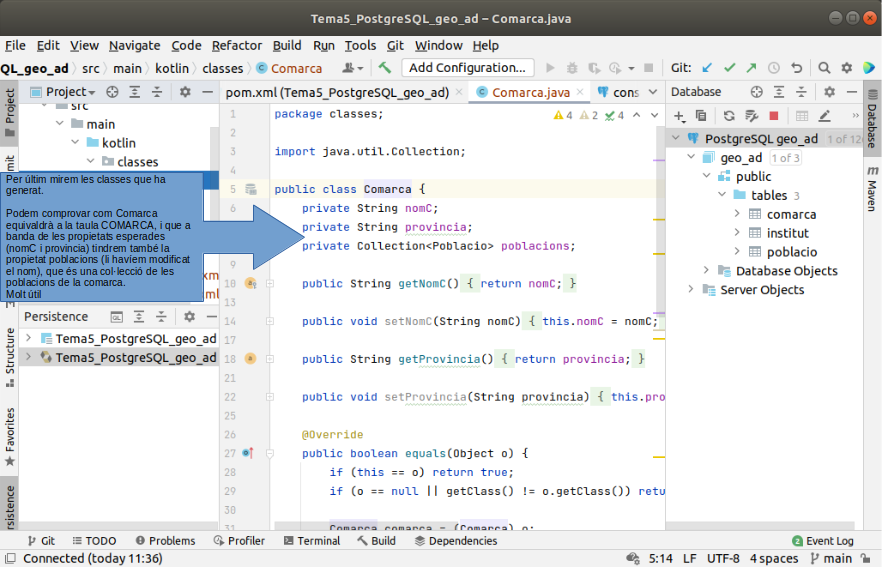Click the Add Configuration... button
Viewport: 882px width, 567px height.
pyautogui.click(x=467, y=68)
